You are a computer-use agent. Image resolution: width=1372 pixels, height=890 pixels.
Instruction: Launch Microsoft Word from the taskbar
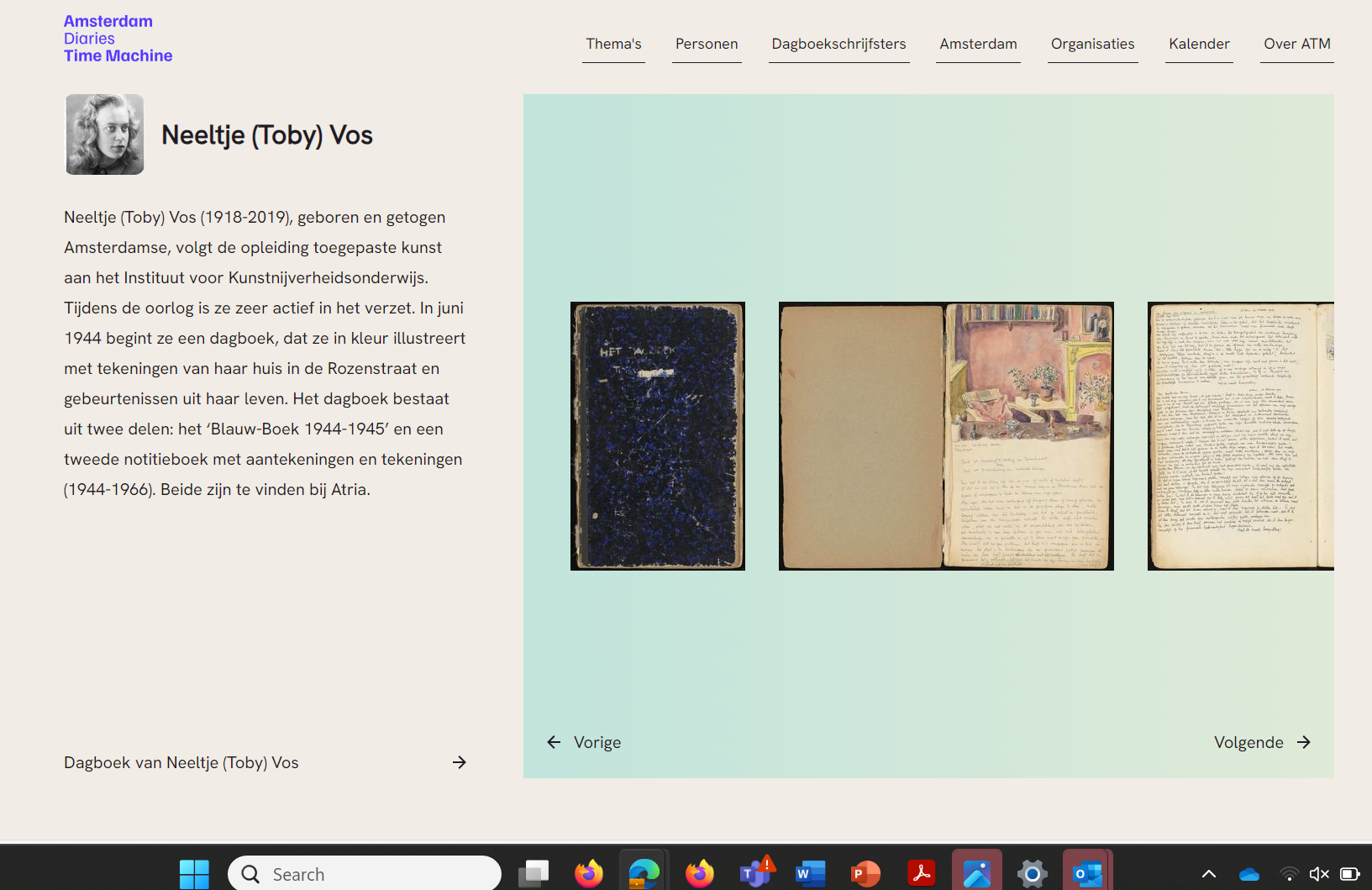point(811,874)
